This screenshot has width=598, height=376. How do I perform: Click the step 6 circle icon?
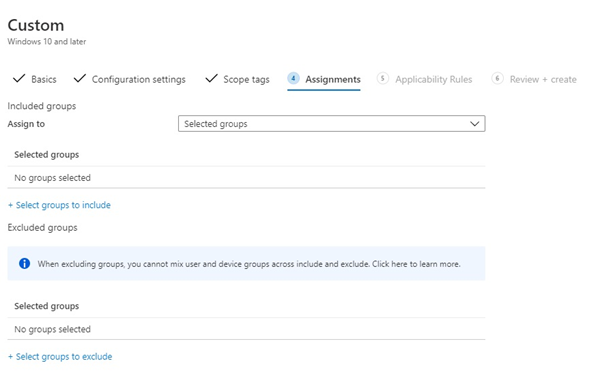pos(497,78)
